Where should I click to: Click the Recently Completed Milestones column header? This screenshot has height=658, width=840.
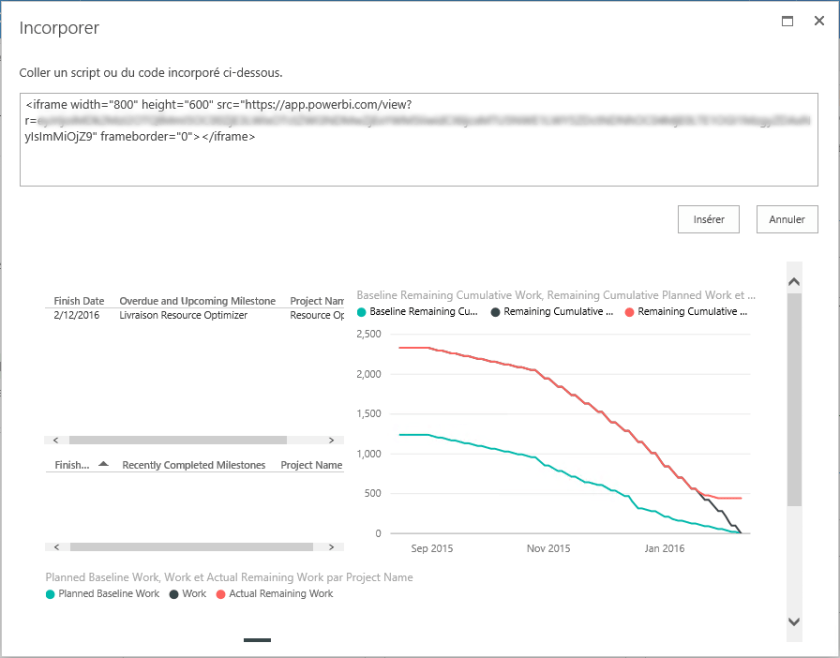[x=193, y=465]
